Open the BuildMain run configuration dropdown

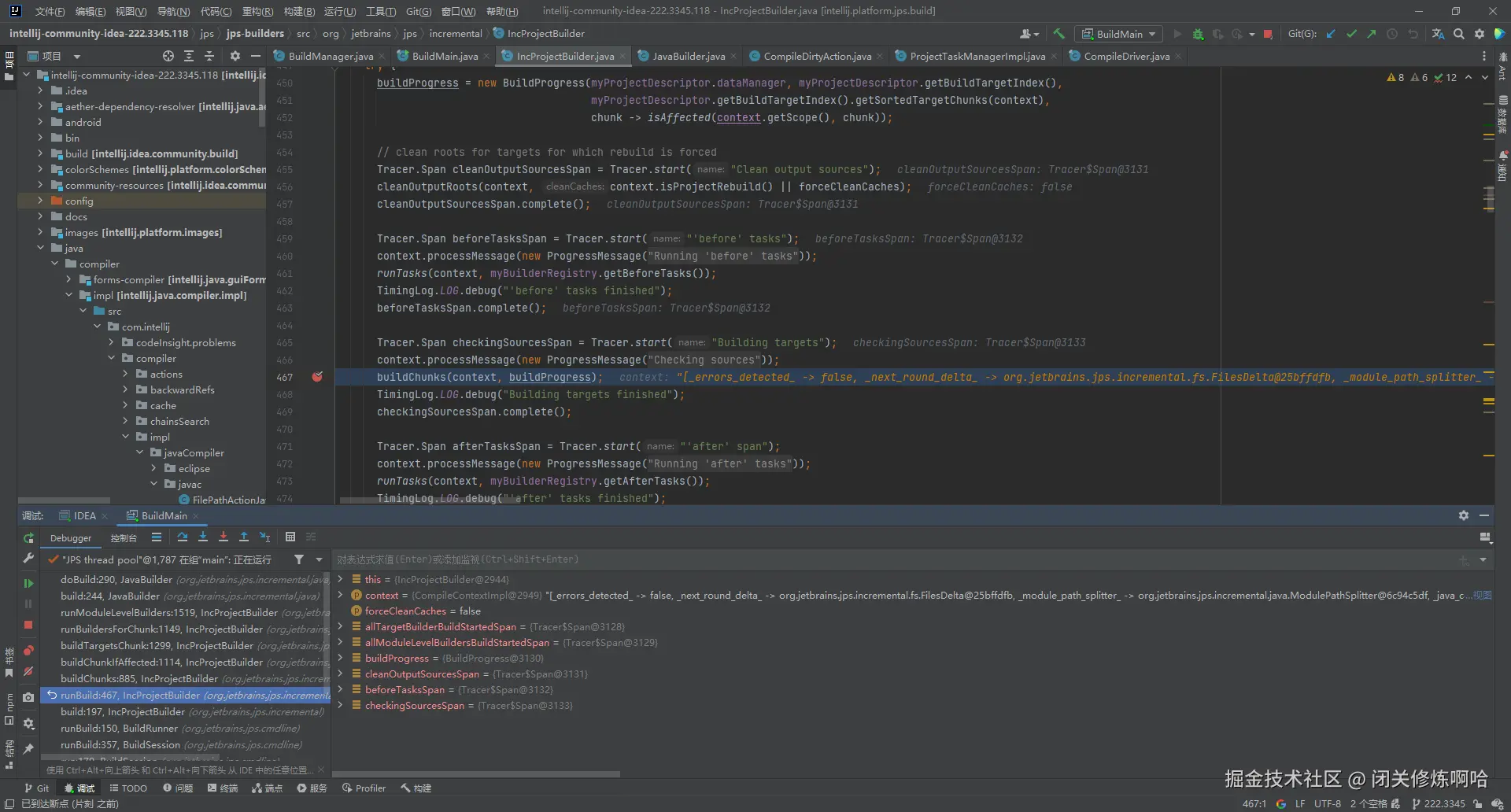point(1118,34)
